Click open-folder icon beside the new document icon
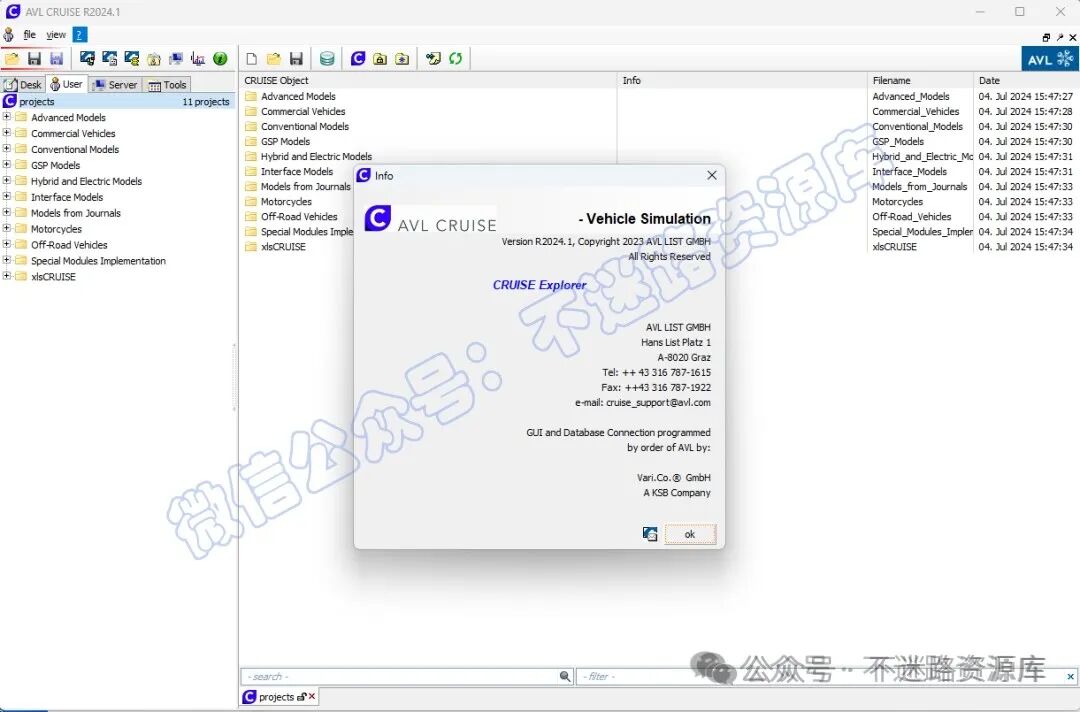Screen dimensions: 1080x712 (274, 59)
